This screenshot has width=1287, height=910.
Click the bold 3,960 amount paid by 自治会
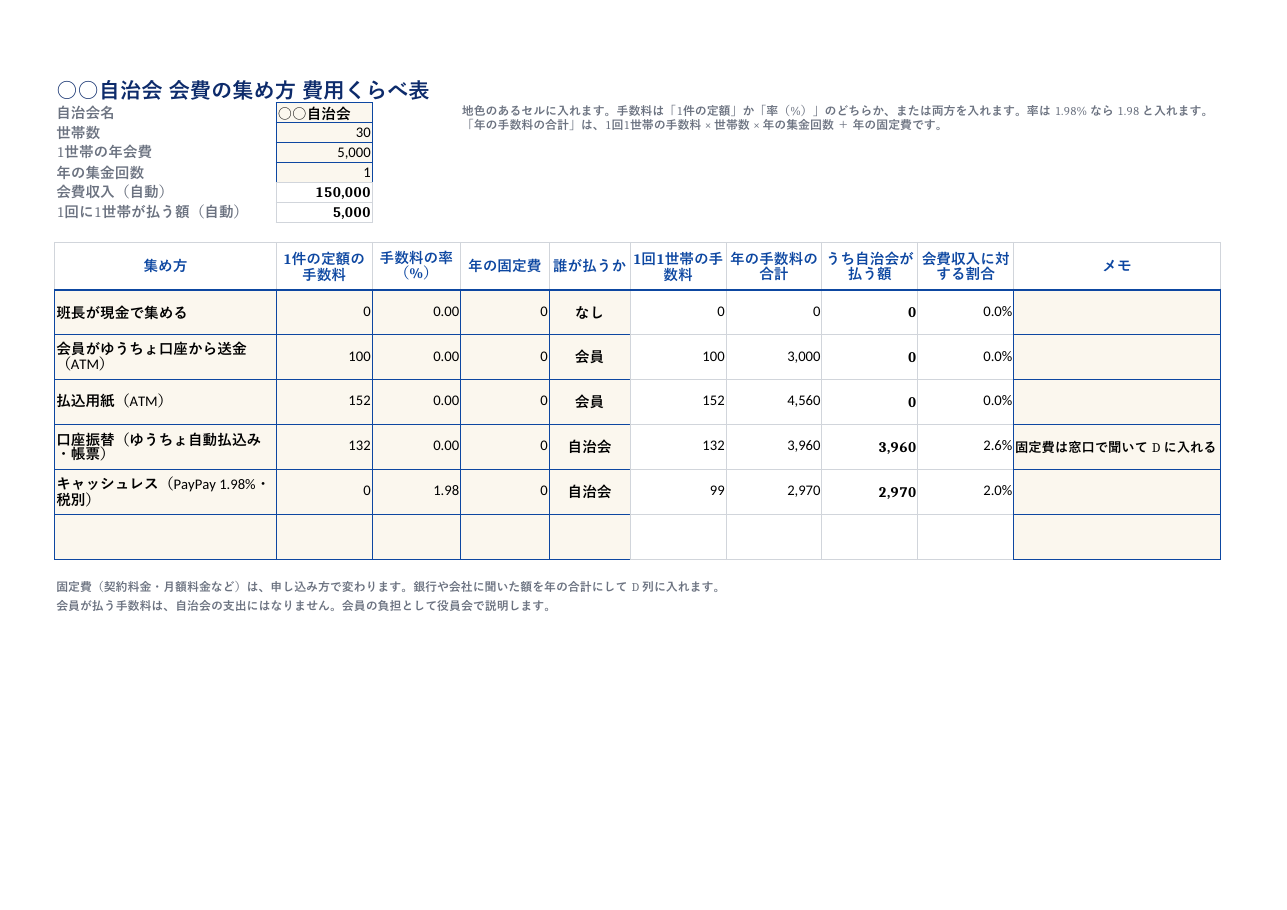(x=869, y=447)
